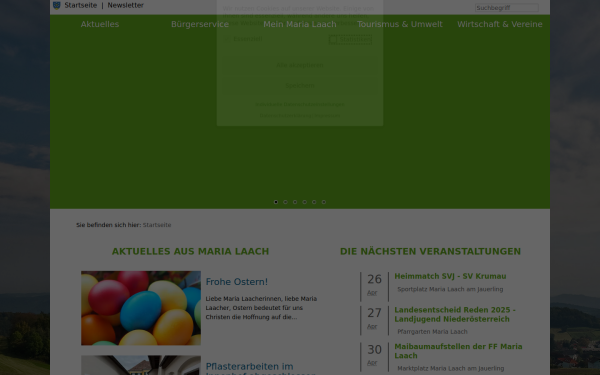Image resolution: width=600 pixels, height=375 pixels.
Task: Open the Bürgerservice menu
Action: [x=200, y=24]
